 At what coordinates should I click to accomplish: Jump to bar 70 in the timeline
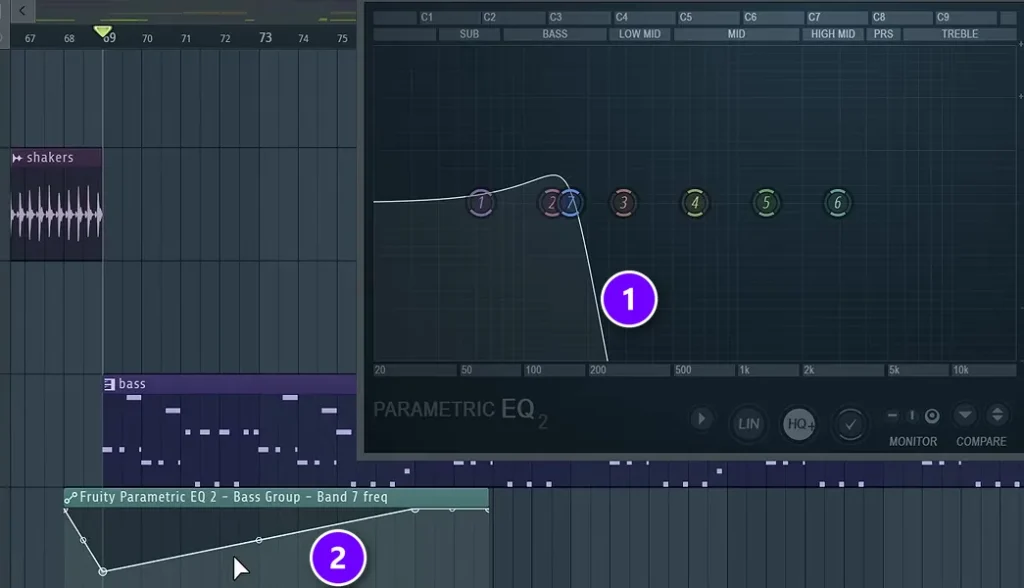(147, 39)
